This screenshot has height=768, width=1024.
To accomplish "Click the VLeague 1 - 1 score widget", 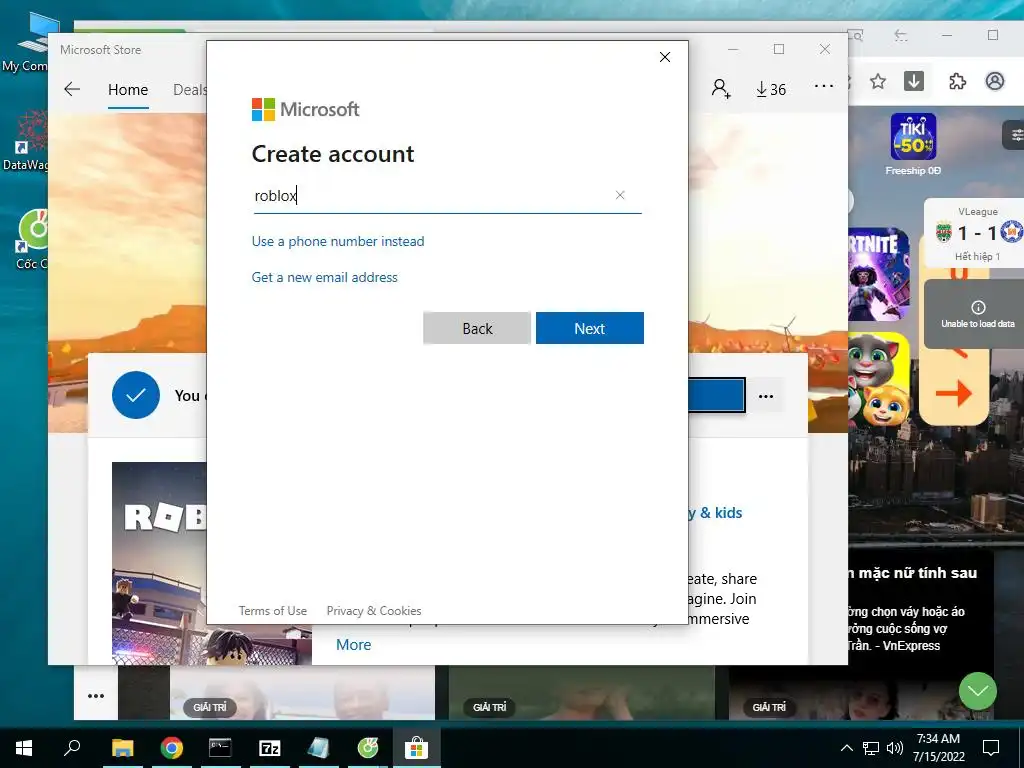I will [x=976, y=232].
